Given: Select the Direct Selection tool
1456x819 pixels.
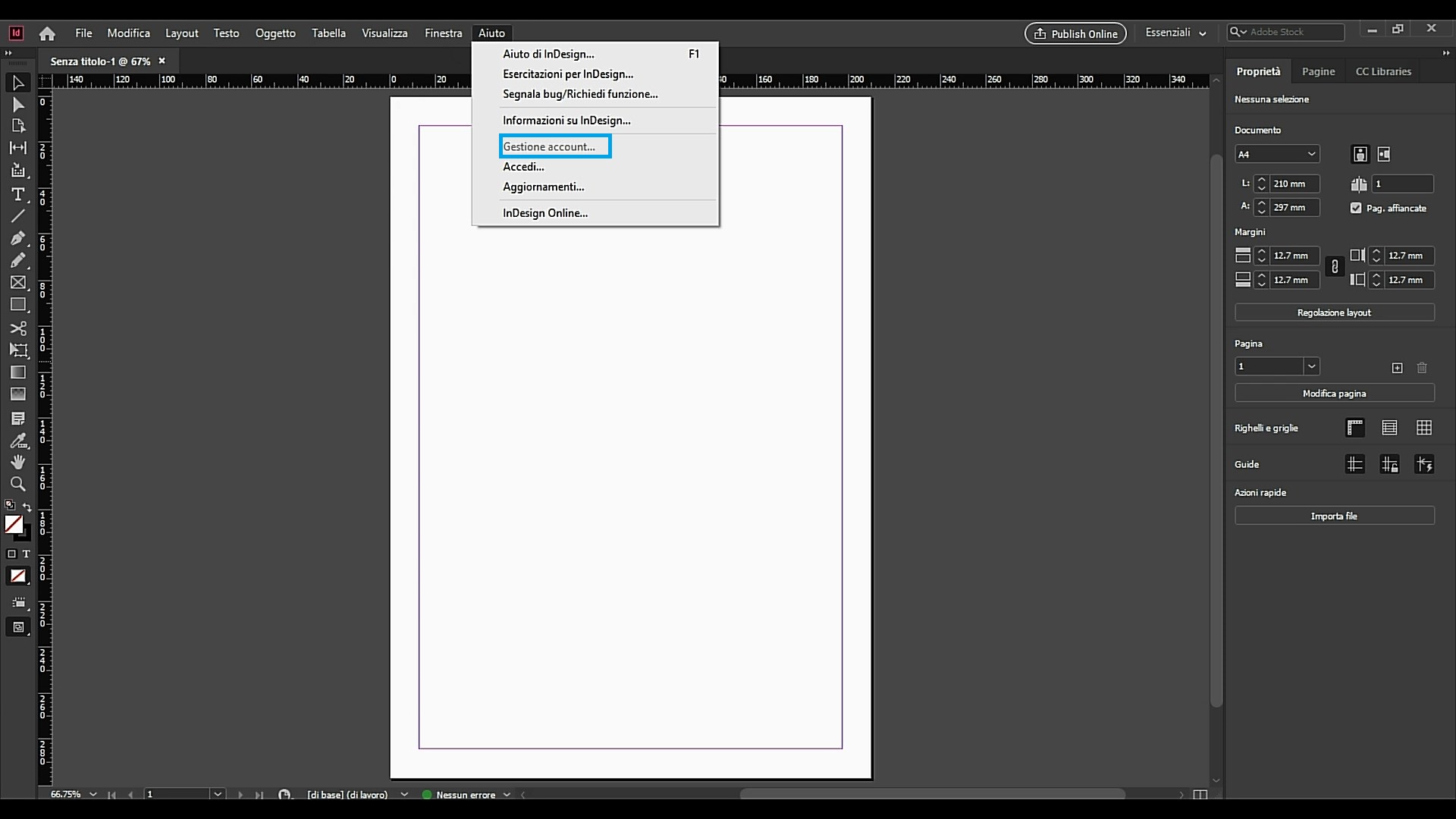Looking at the screenshot, I should coord(18,105).
